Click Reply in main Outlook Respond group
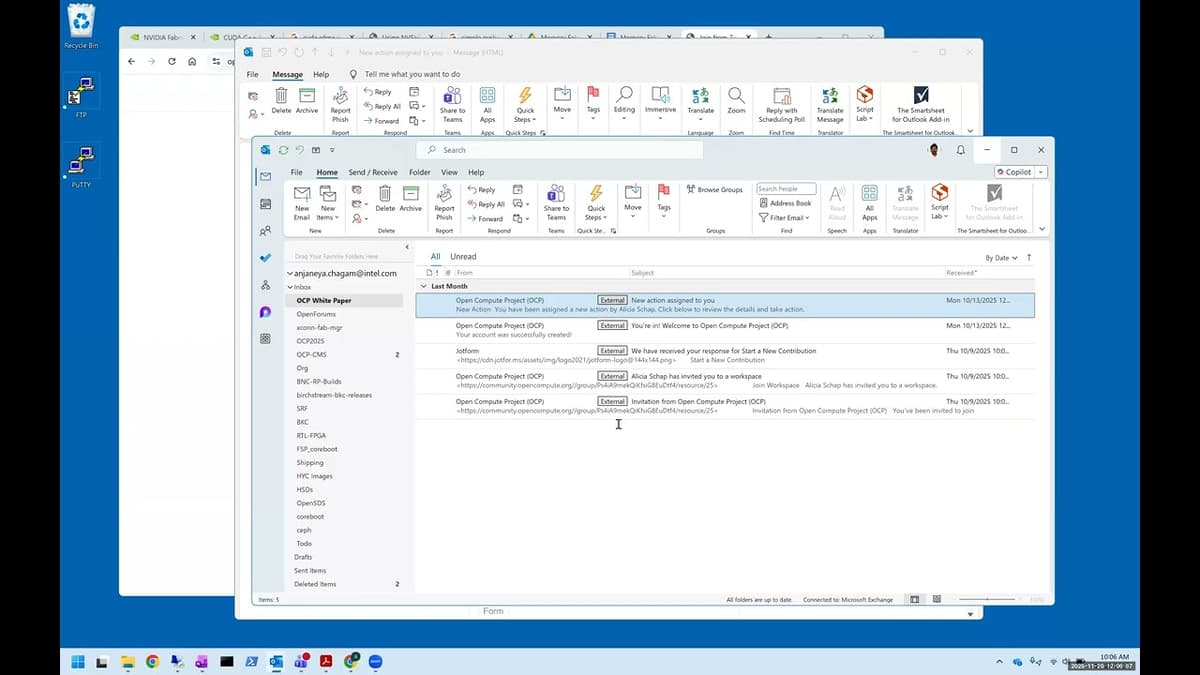The image size is (1200, 675). pyautogui.click(x=481, y=189)
